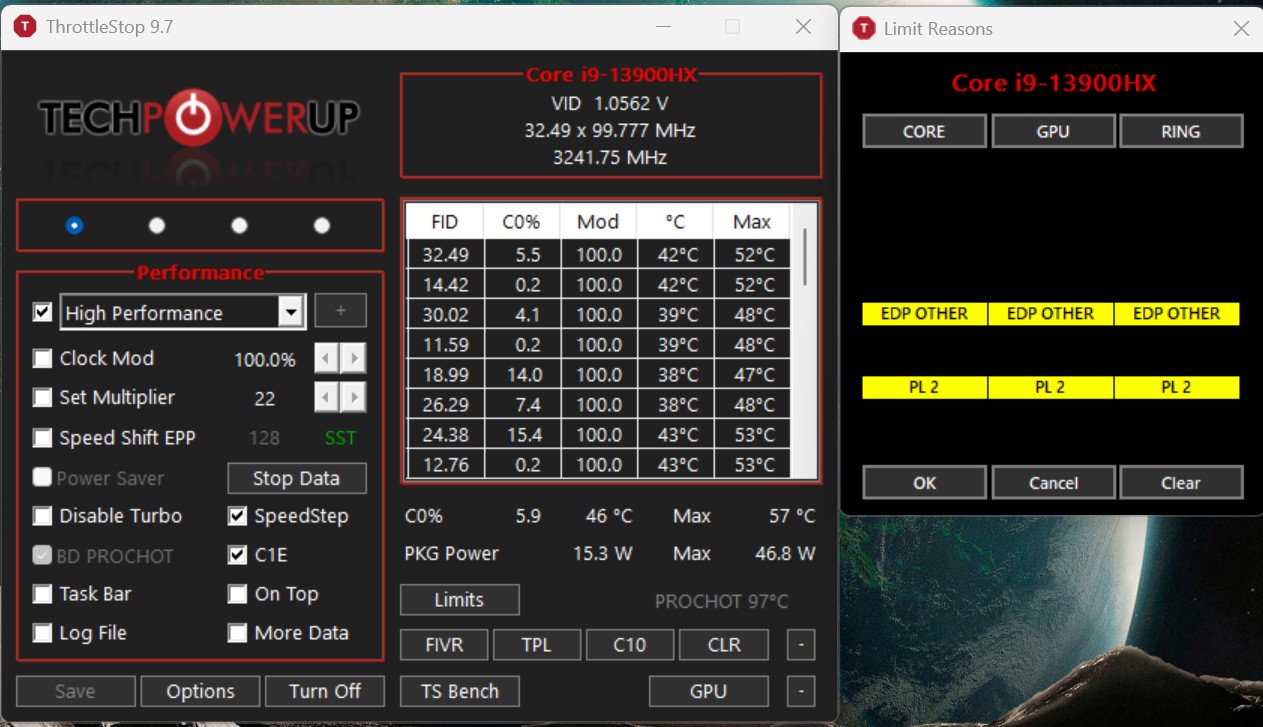Click the minus button next to CLR
This screenshot has height=727, width=1263.
click(801, 645)
